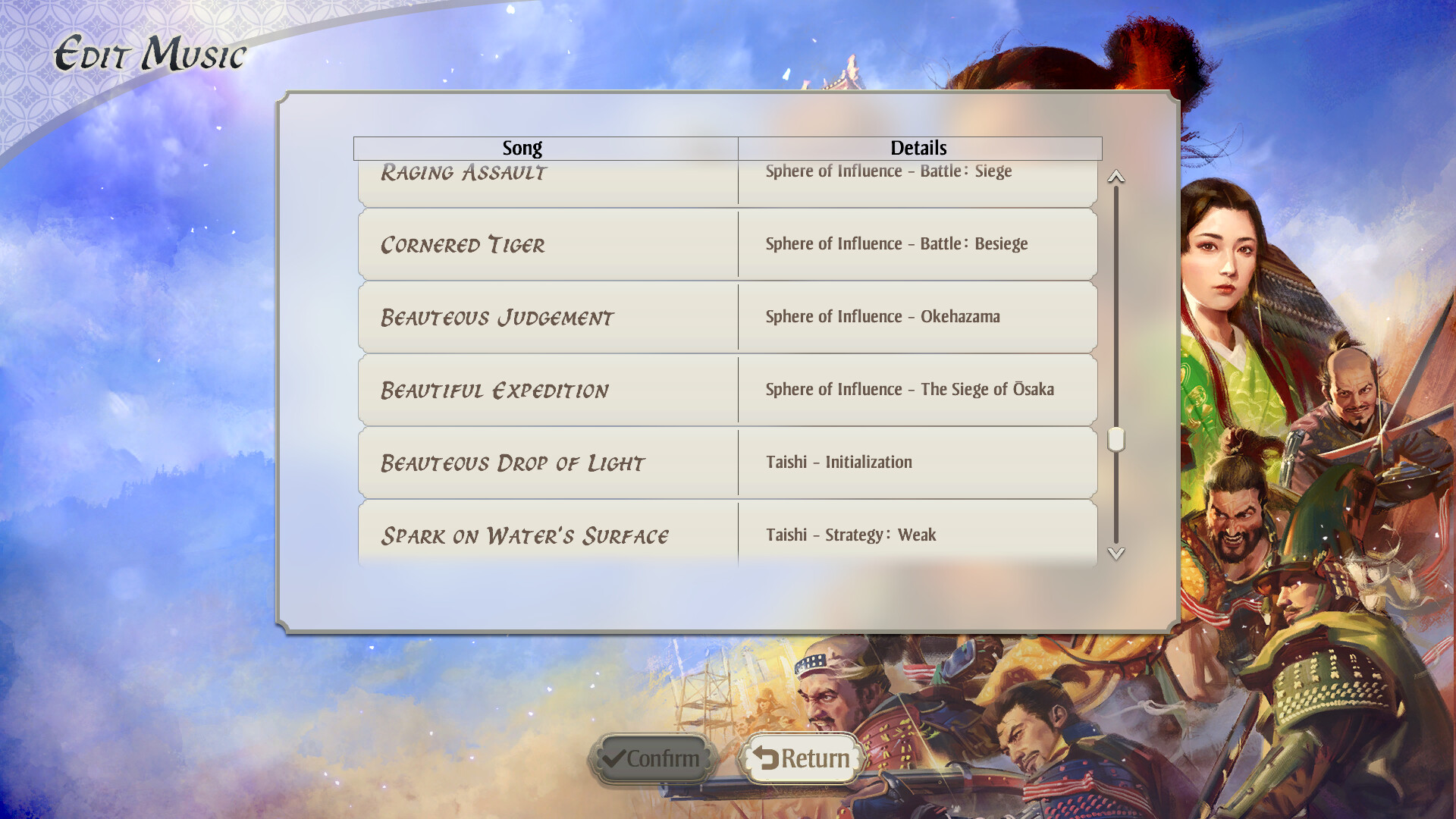Scroll up using the scrollbar arrow

1116,176
